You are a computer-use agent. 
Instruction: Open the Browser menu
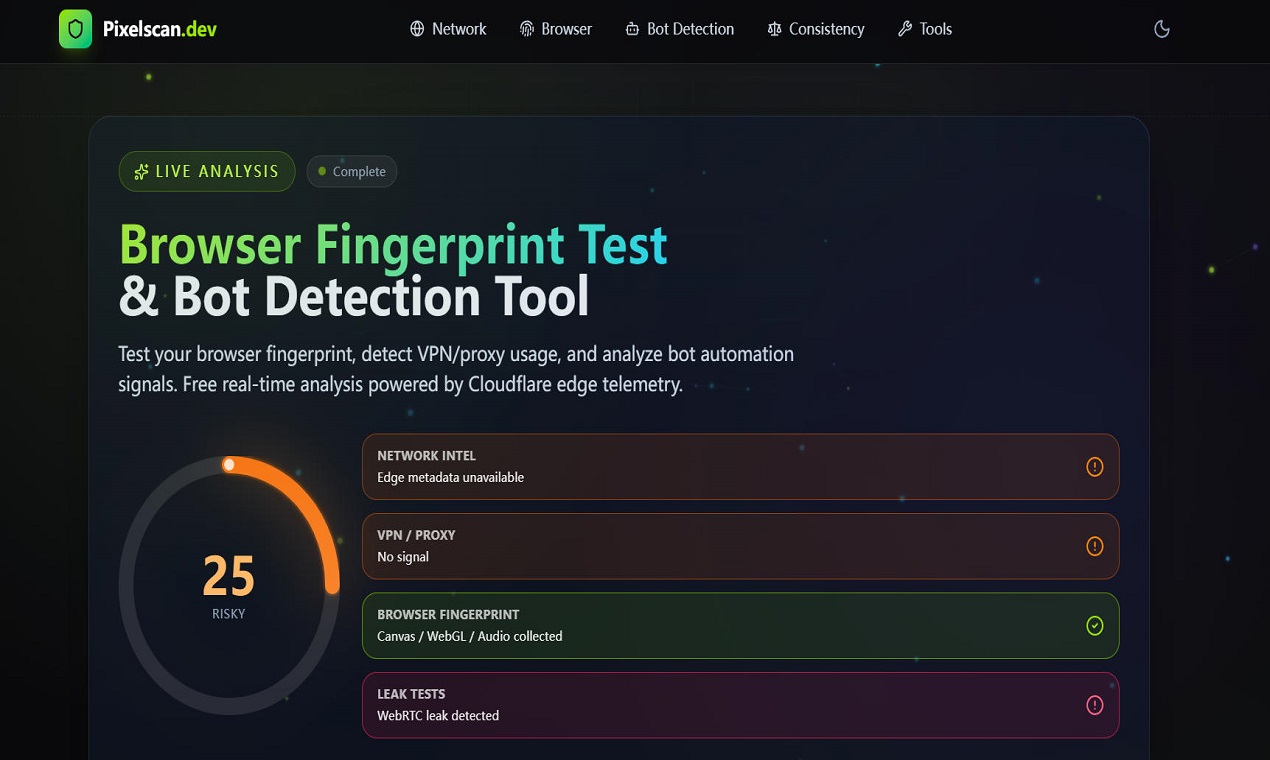coord(556,29)
